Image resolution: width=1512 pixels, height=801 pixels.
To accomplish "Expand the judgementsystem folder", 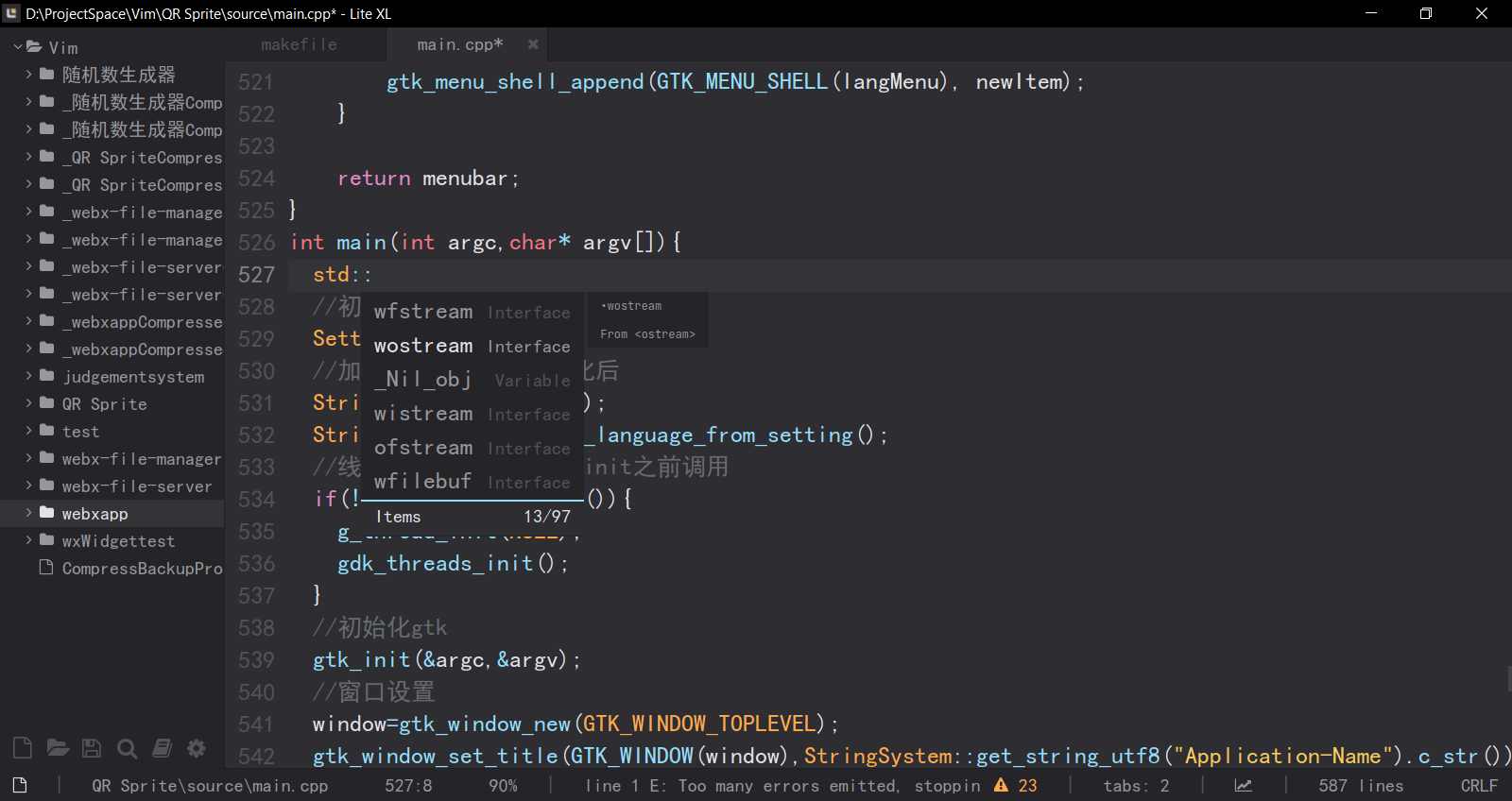I will (132, 377).
